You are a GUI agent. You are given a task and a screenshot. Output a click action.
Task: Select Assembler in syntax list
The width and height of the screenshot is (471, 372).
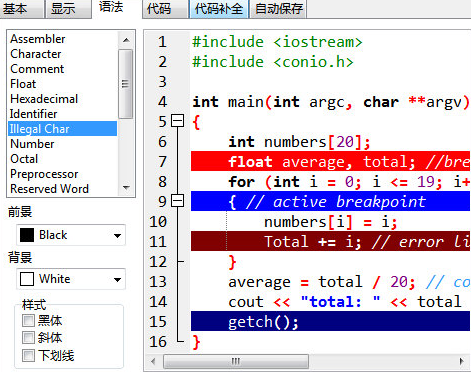tap(63, 39)
